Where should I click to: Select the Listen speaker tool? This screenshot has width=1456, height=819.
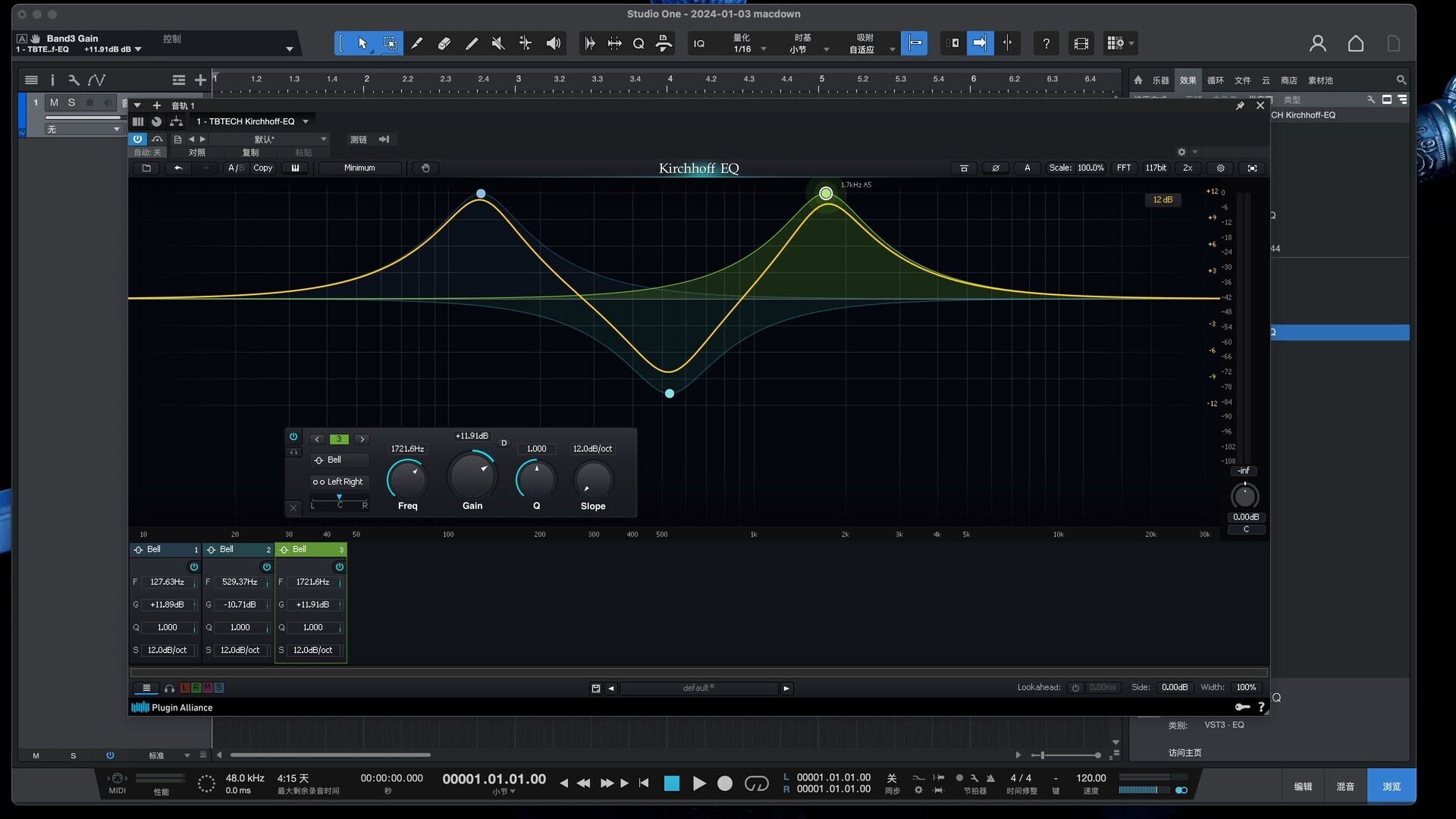click(554, 43)
